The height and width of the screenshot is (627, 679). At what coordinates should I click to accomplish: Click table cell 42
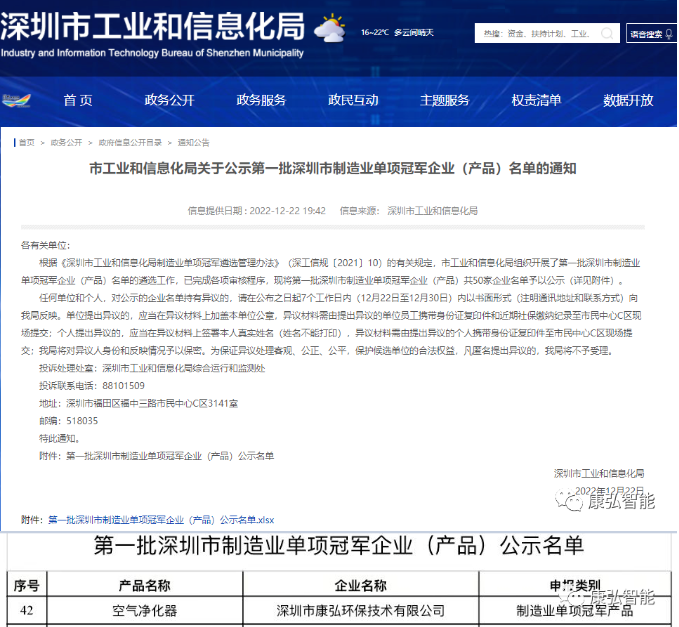[x=26, y=611]
